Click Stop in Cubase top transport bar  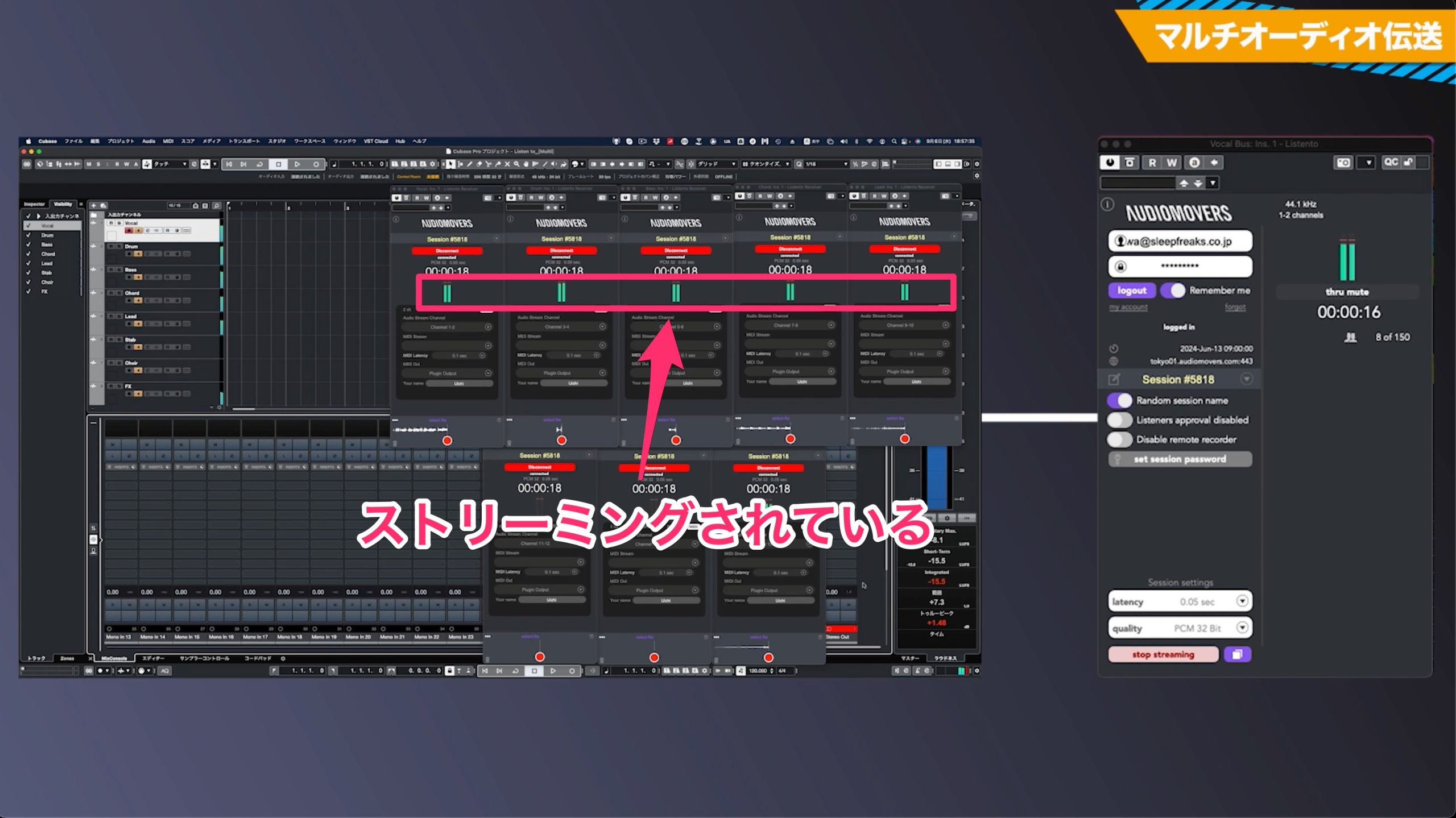[279, 164]
